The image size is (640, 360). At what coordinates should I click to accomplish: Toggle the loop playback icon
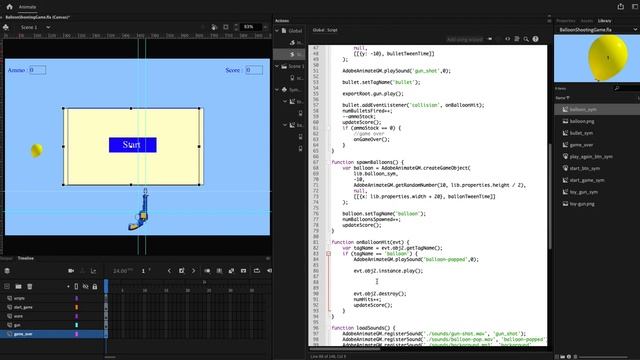(257, 271)
